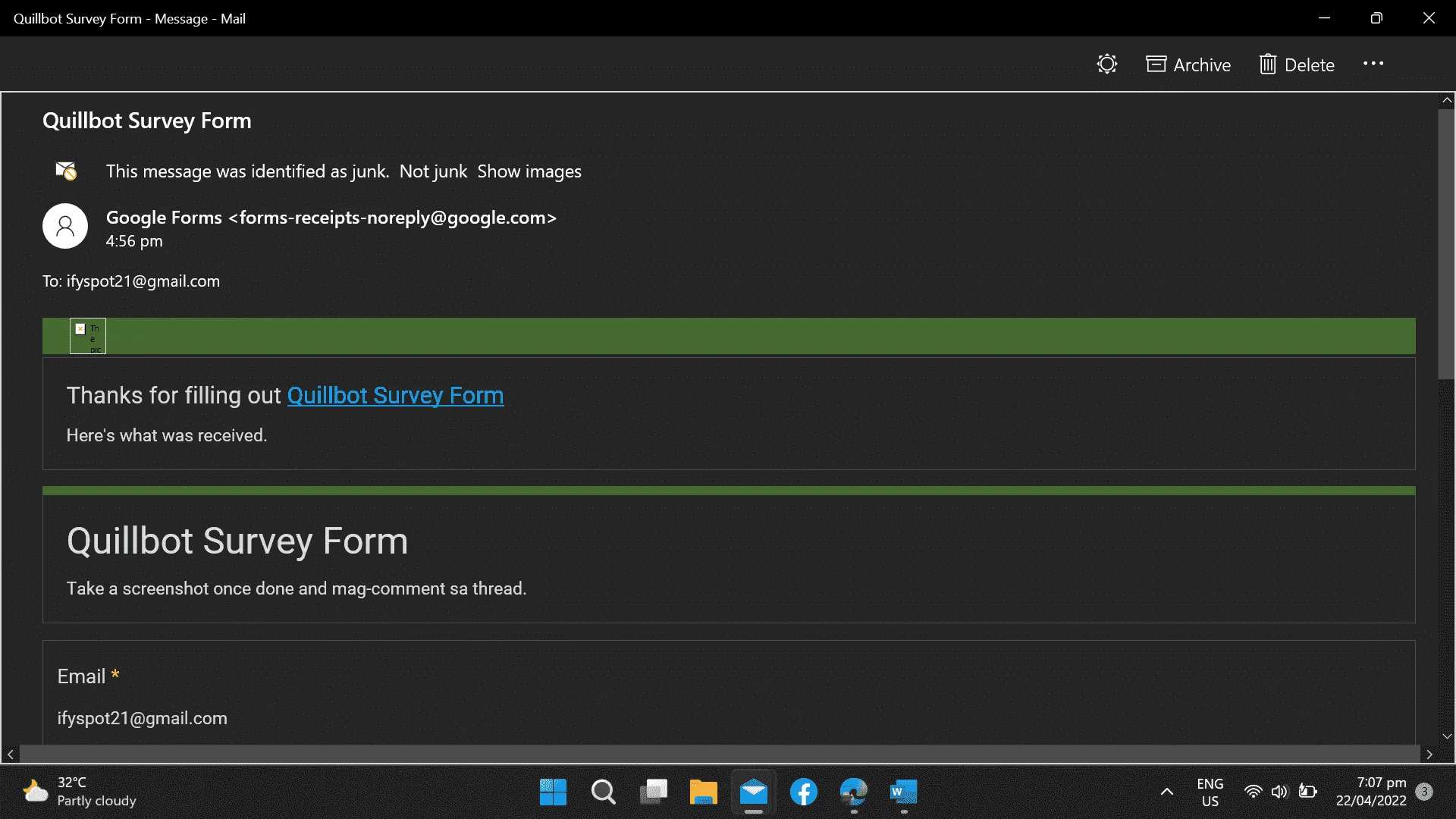Show hidden system tray icons
This screenshot has width=1456, height=819.
[x=1167, y=792]
